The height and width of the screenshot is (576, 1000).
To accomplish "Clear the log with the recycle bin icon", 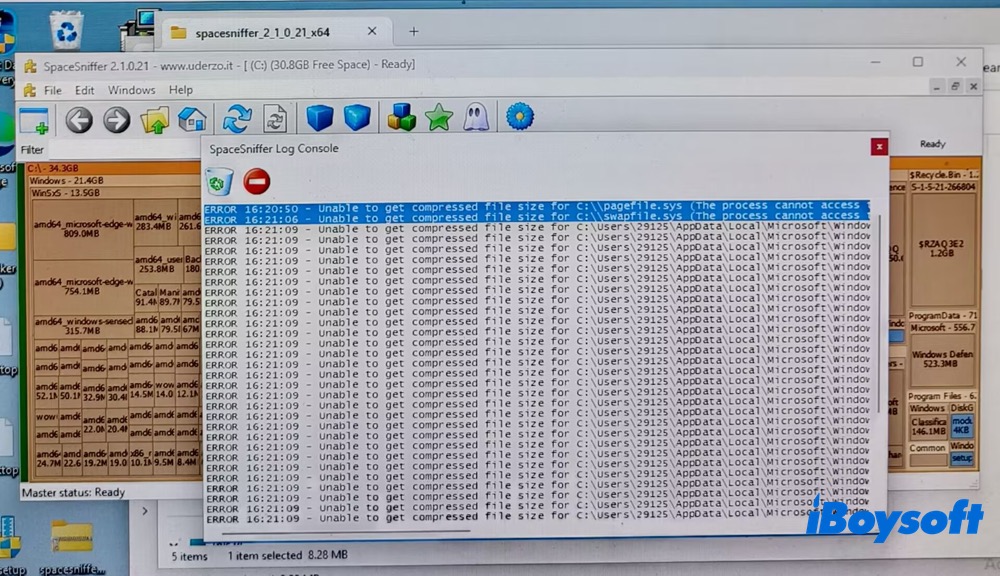I will click(219, 182).
